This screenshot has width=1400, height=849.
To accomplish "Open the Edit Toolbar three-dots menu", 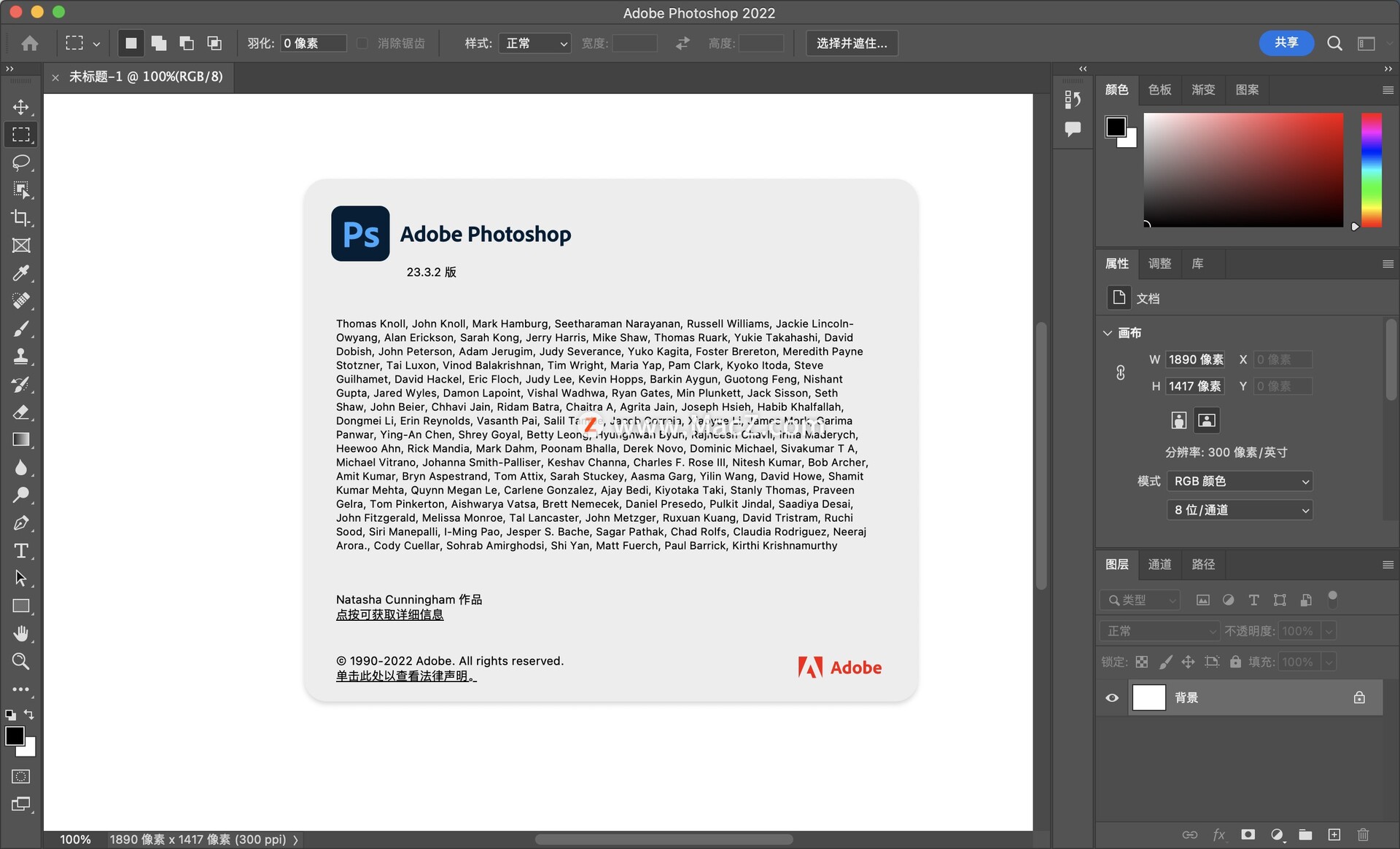I will click(x=21, y=689).
